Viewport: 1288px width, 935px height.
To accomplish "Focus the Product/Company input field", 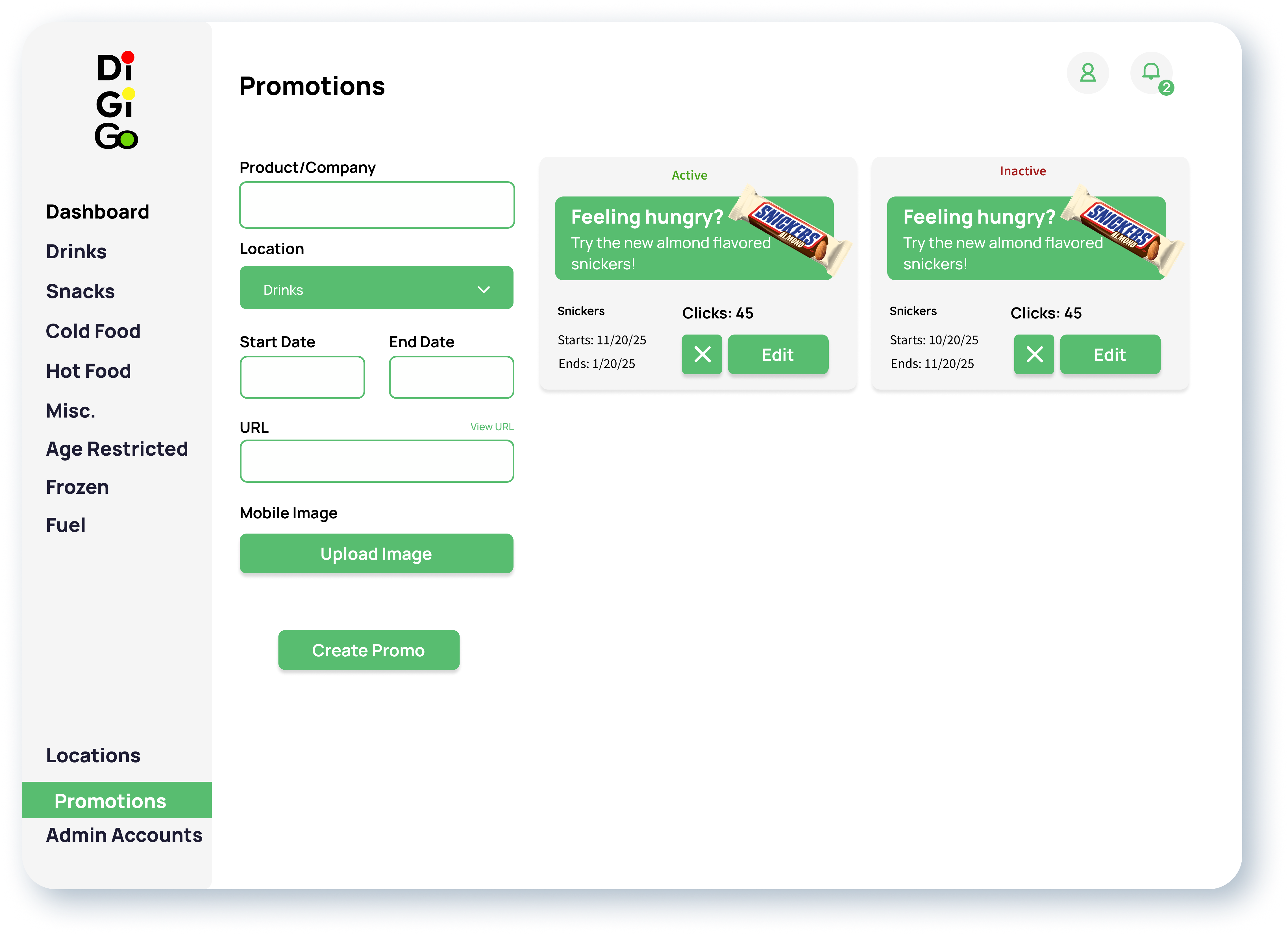I will [377, 205].
